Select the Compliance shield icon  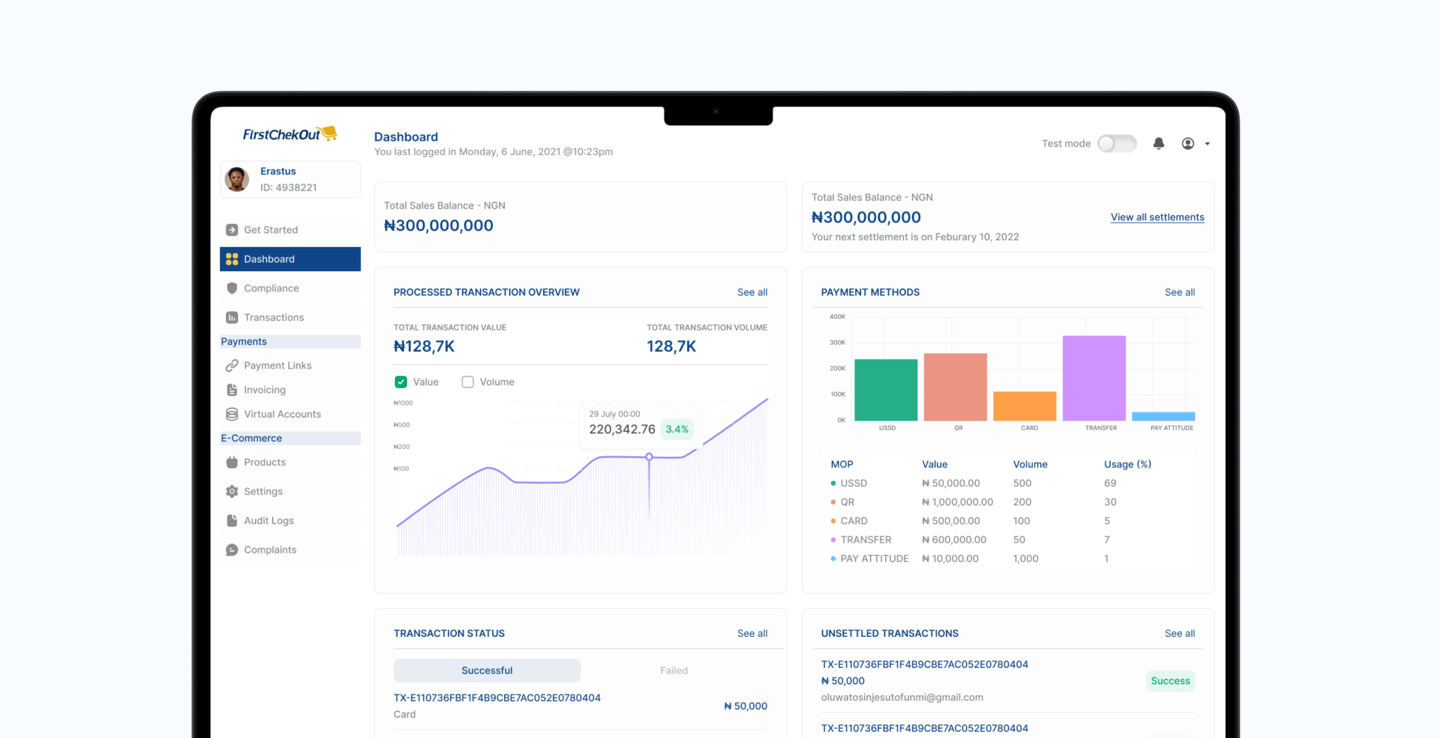point(232,288)
